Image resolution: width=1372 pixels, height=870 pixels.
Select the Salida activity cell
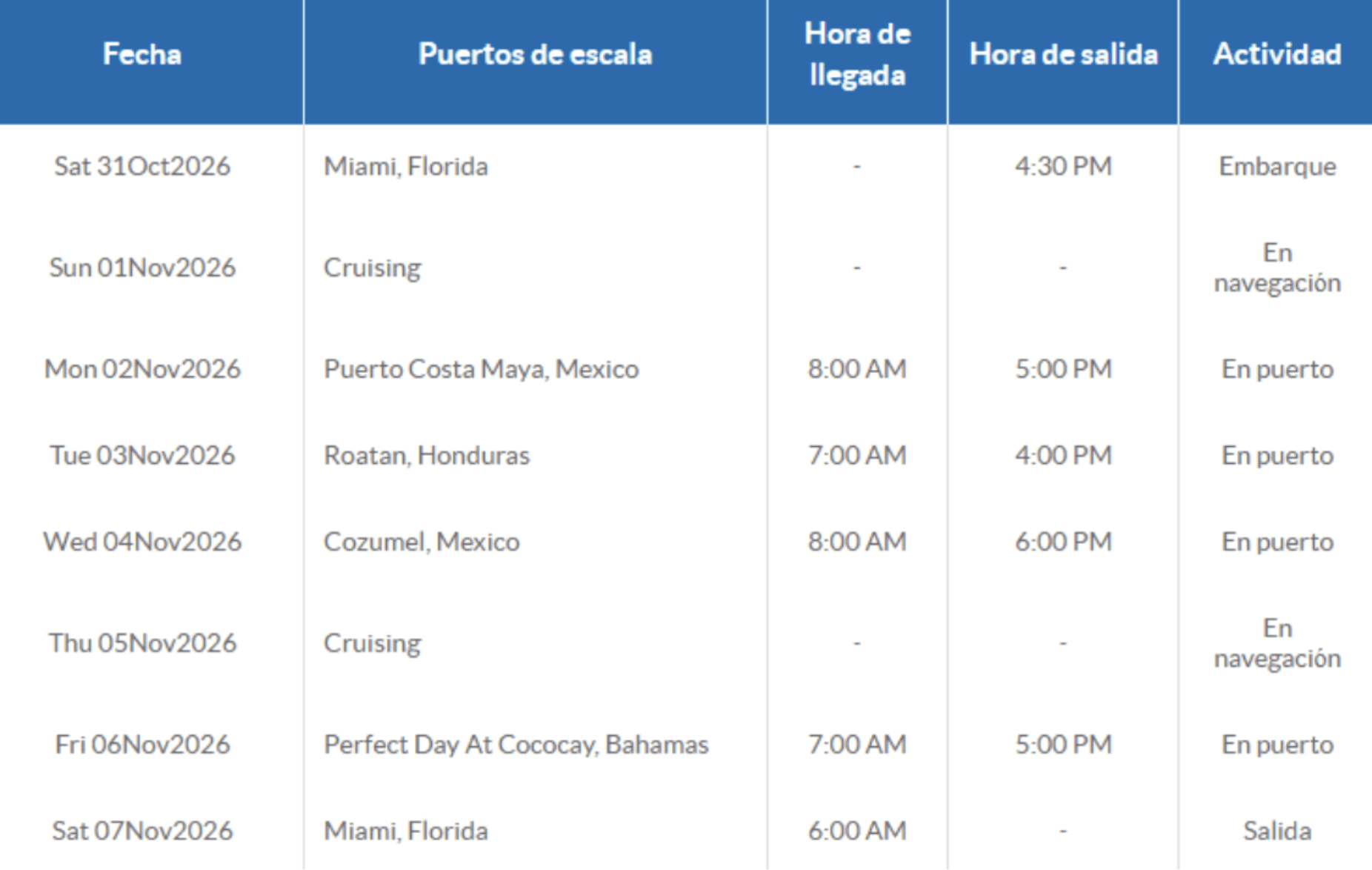tap(1277, 831)
